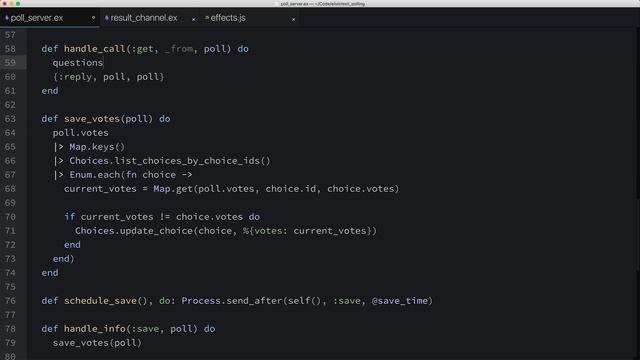The height and width of the screenshot is (360, 640).
Task: Click the 'end' keyword on line 74
Action: coord(50,273)
